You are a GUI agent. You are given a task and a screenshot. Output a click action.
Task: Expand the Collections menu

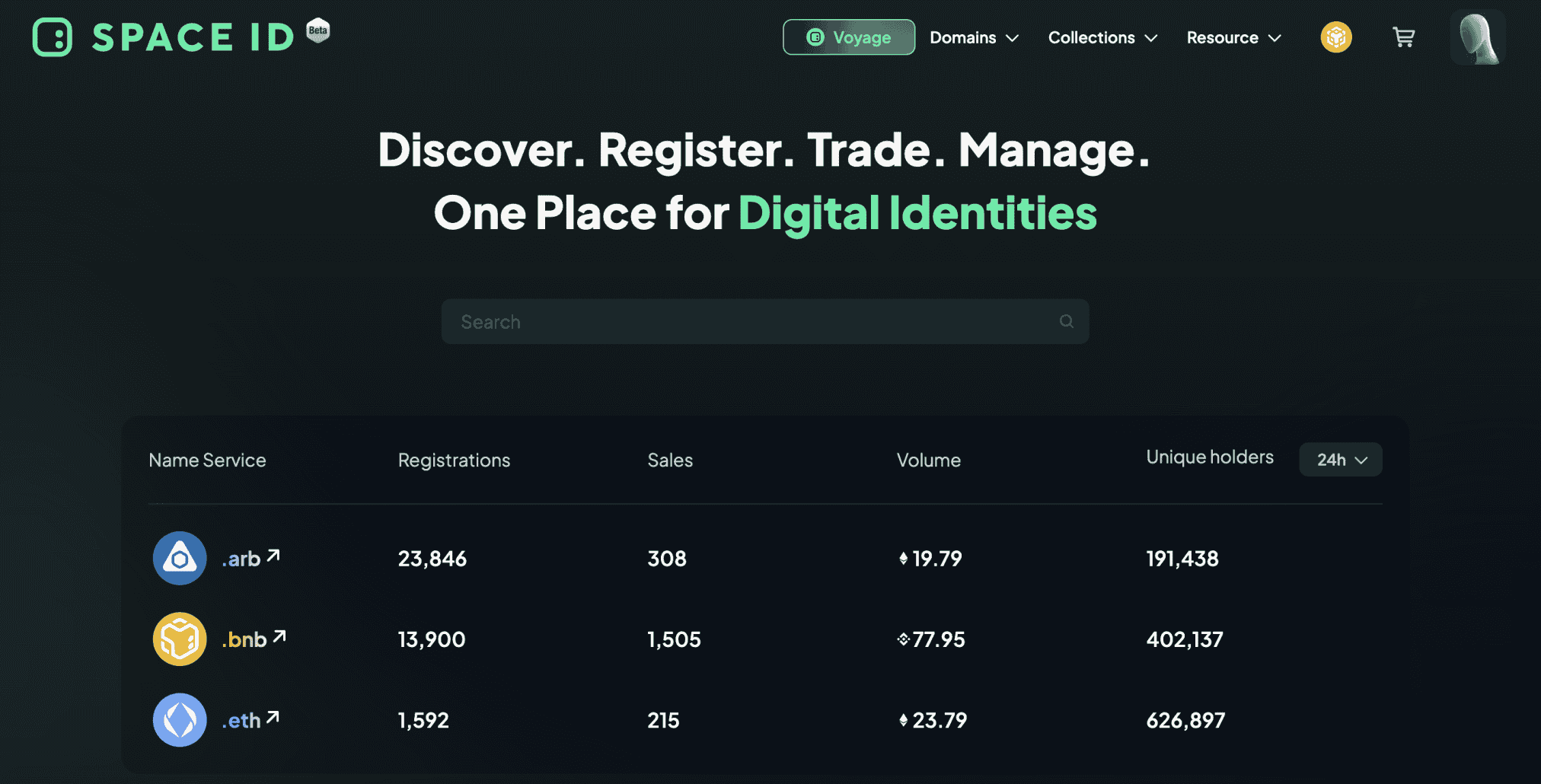click(x=1102, y=37)
